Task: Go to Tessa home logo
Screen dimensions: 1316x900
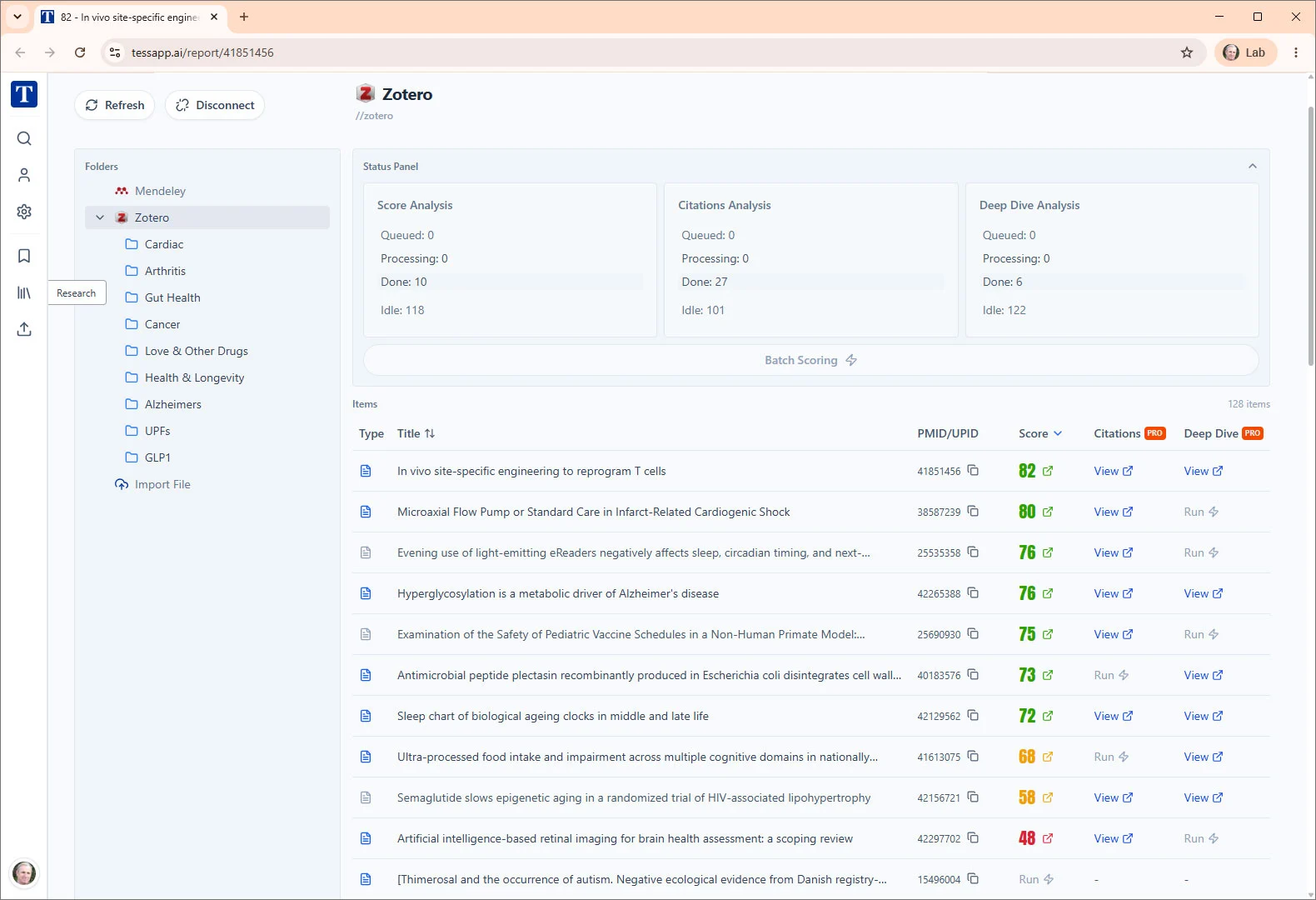Action: pyautogui.click(x=24, y=94)
